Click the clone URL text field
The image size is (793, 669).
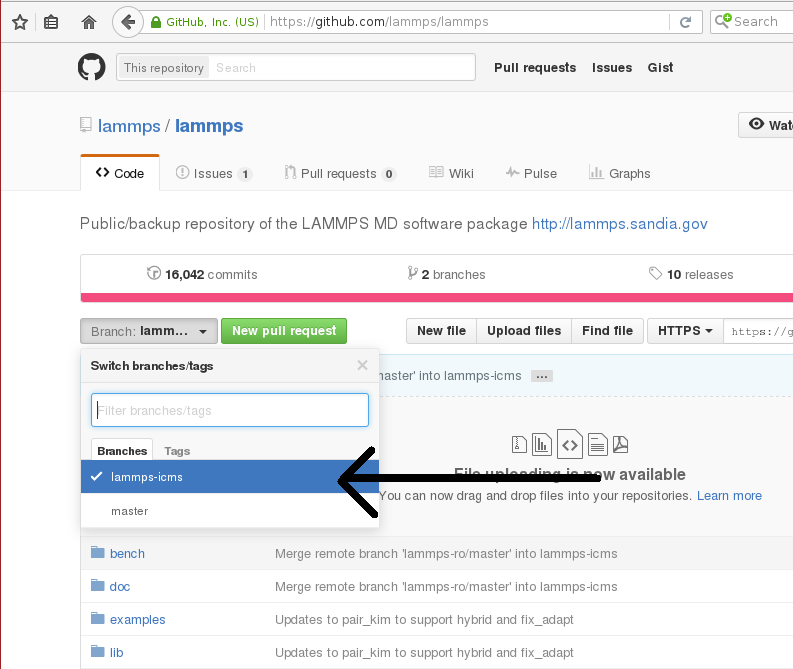point(759,331)
